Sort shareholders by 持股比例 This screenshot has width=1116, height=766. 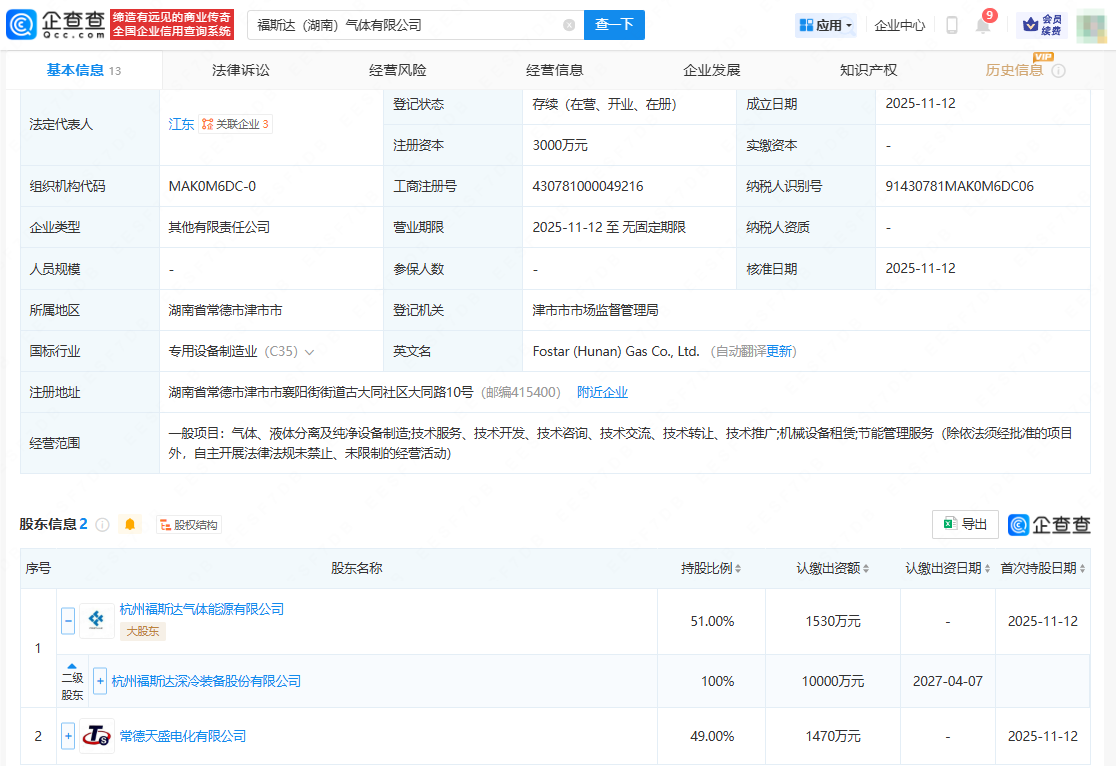(711, 568)
